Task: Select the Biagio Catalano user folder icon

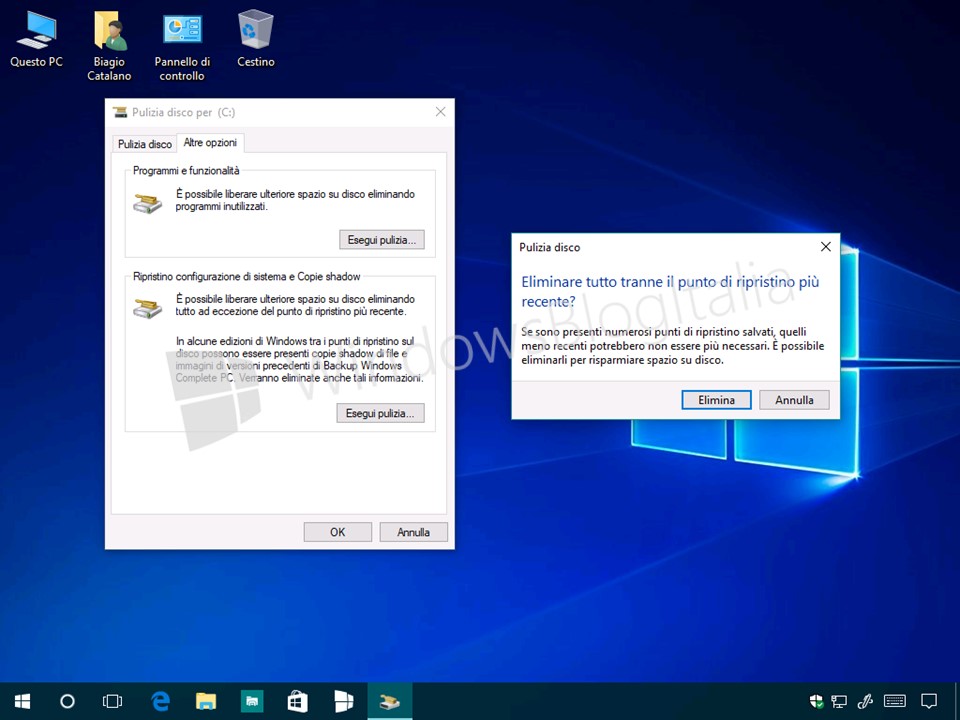Action: 109,46
